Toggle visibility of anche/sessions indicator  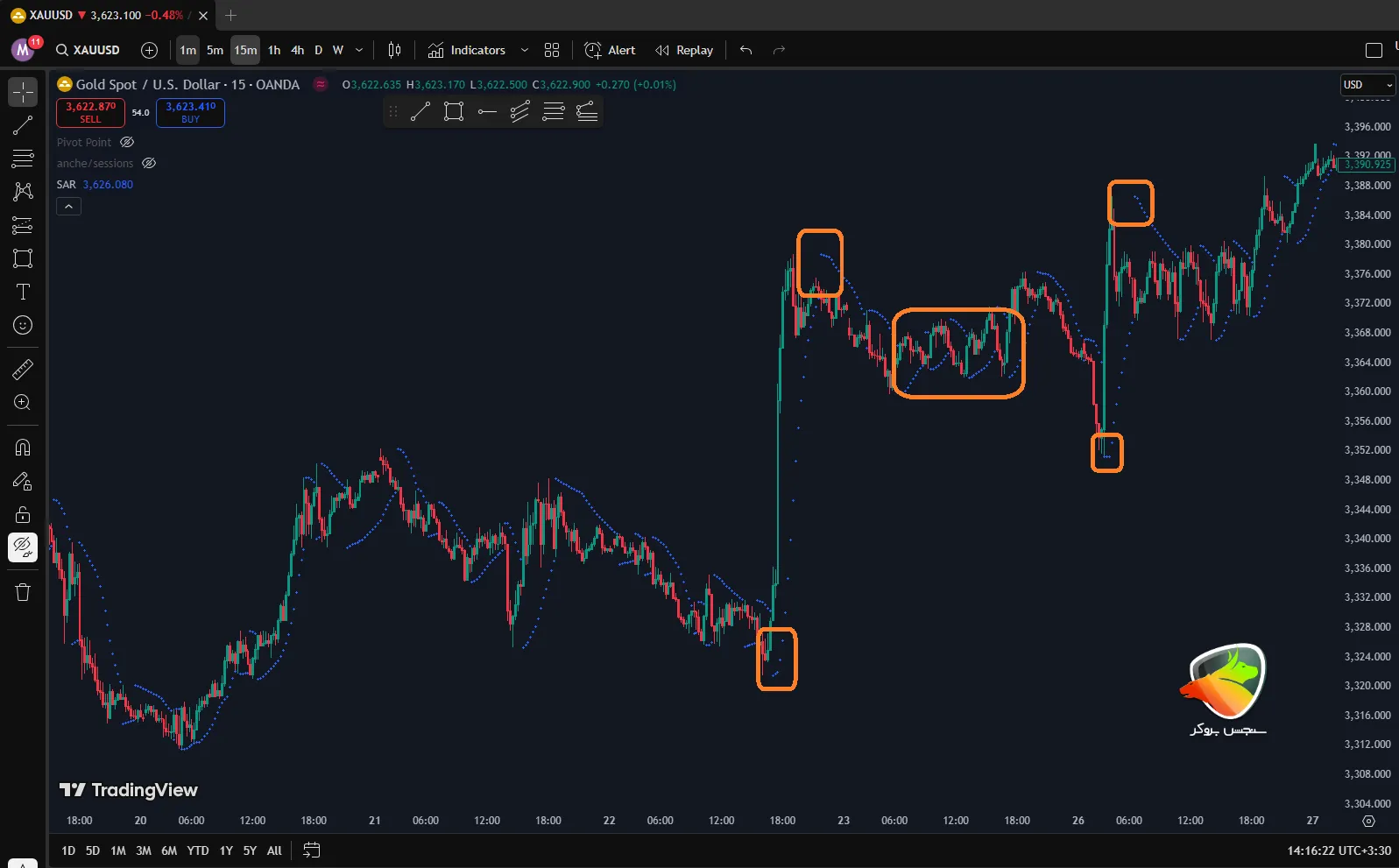(x=149, y=163)
